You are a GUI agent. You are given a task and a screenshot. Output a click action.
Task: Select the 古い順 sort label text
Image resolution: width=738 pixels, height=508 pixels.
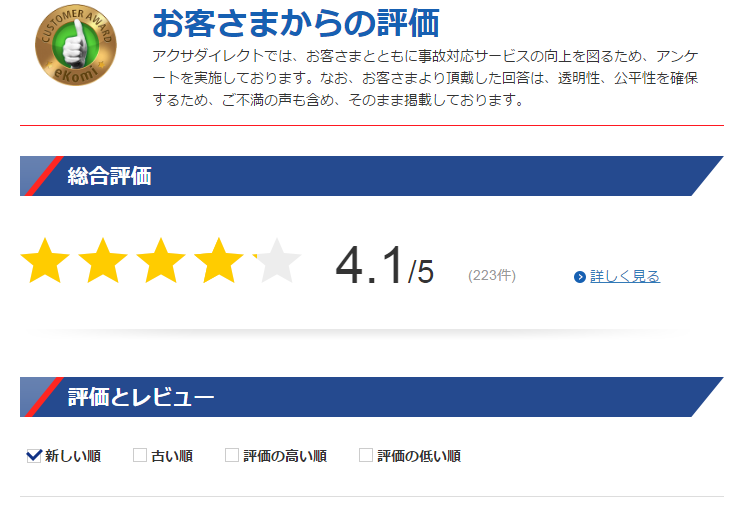point(172,456)
